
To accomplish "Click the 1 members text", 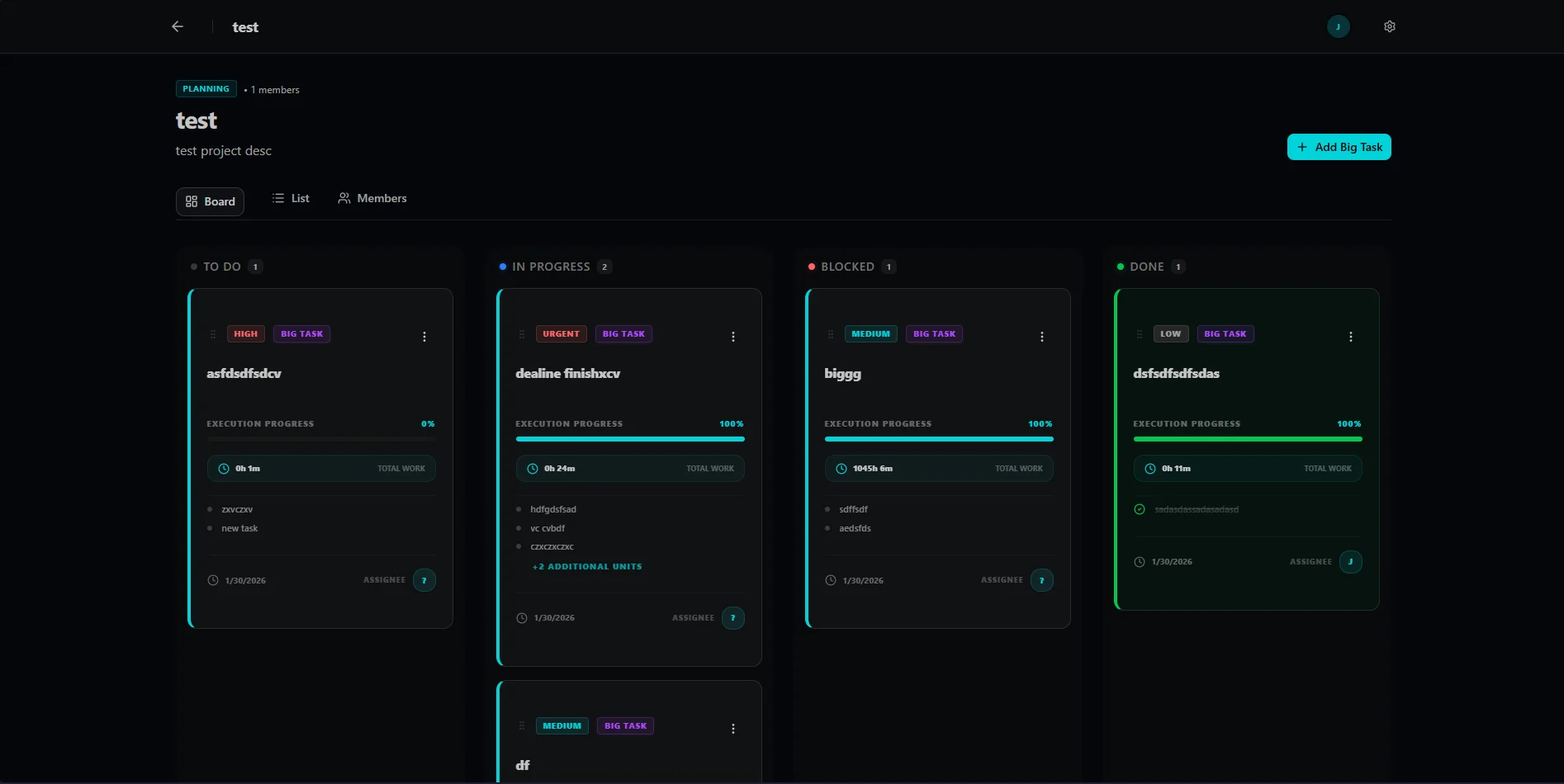I will [x=275, y=90].
